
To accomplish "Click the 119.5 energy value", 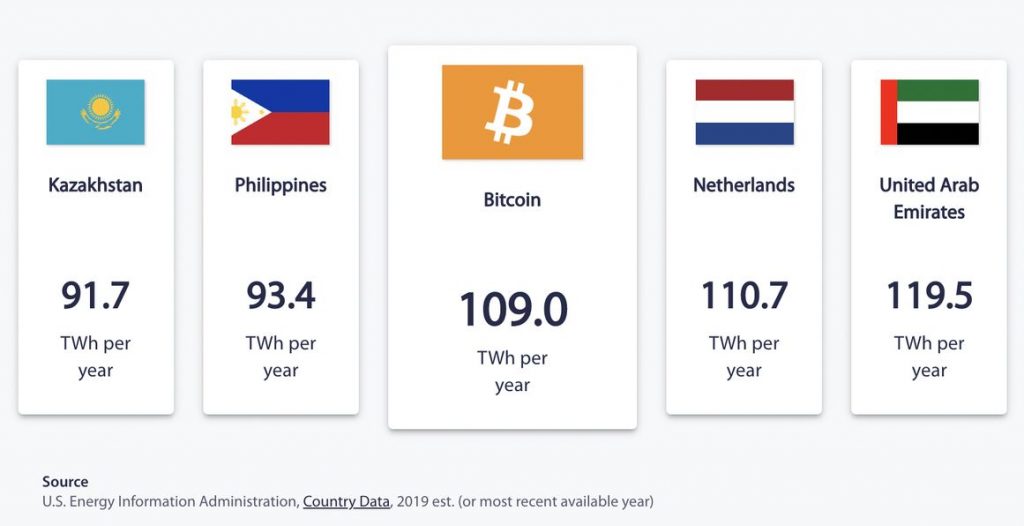I will pos(929,295).
